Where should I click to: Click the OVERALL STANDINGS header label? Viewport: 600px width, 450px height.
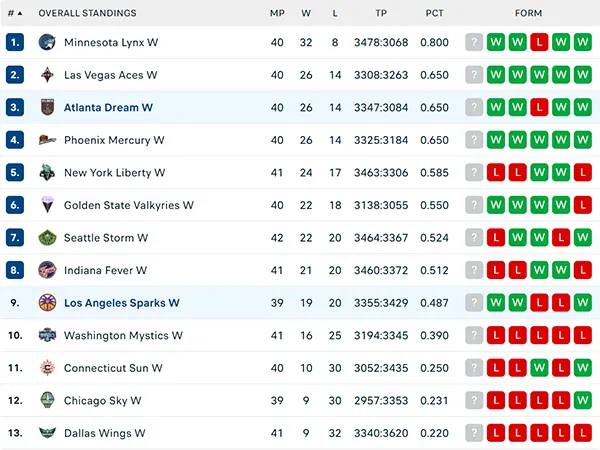click(x=87, y=13)
